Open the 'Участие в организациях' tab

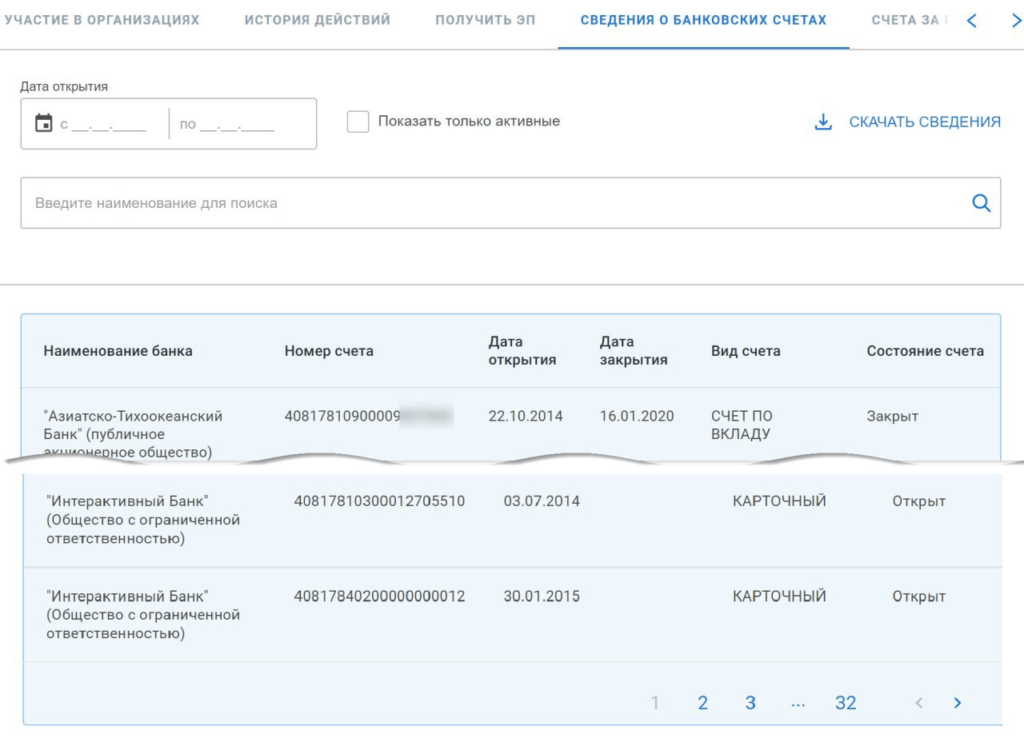(x=101, y=20)
